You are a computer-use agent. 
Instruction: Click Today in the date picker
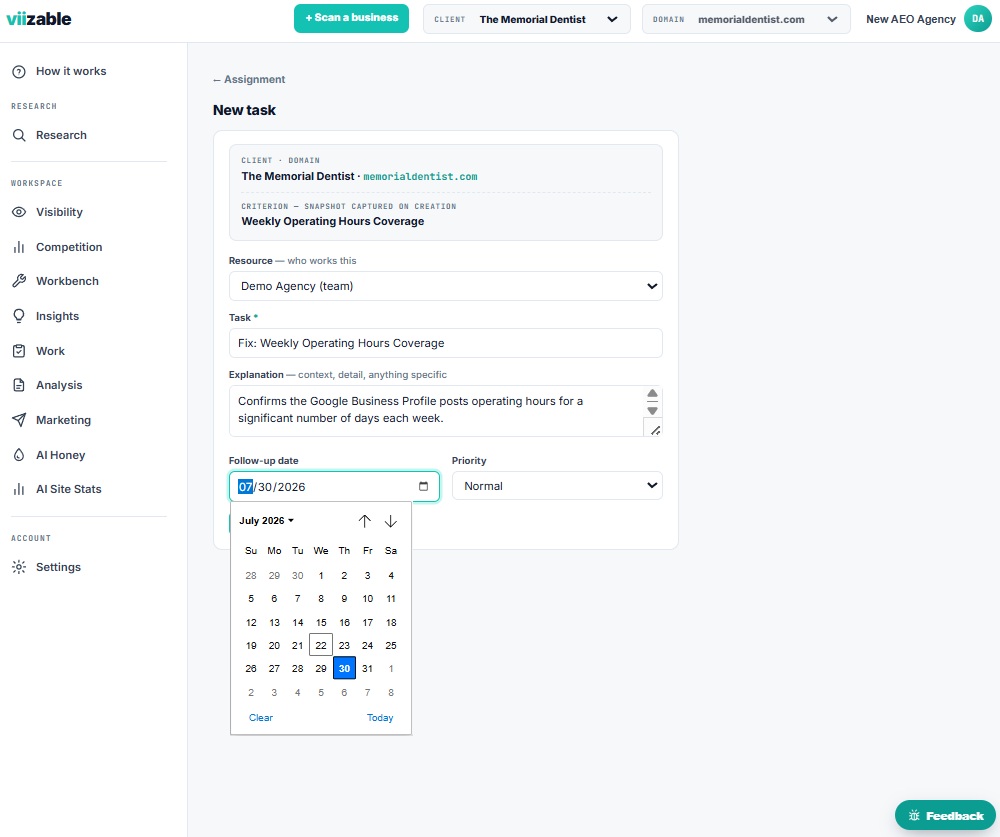[x=380, y=718]
